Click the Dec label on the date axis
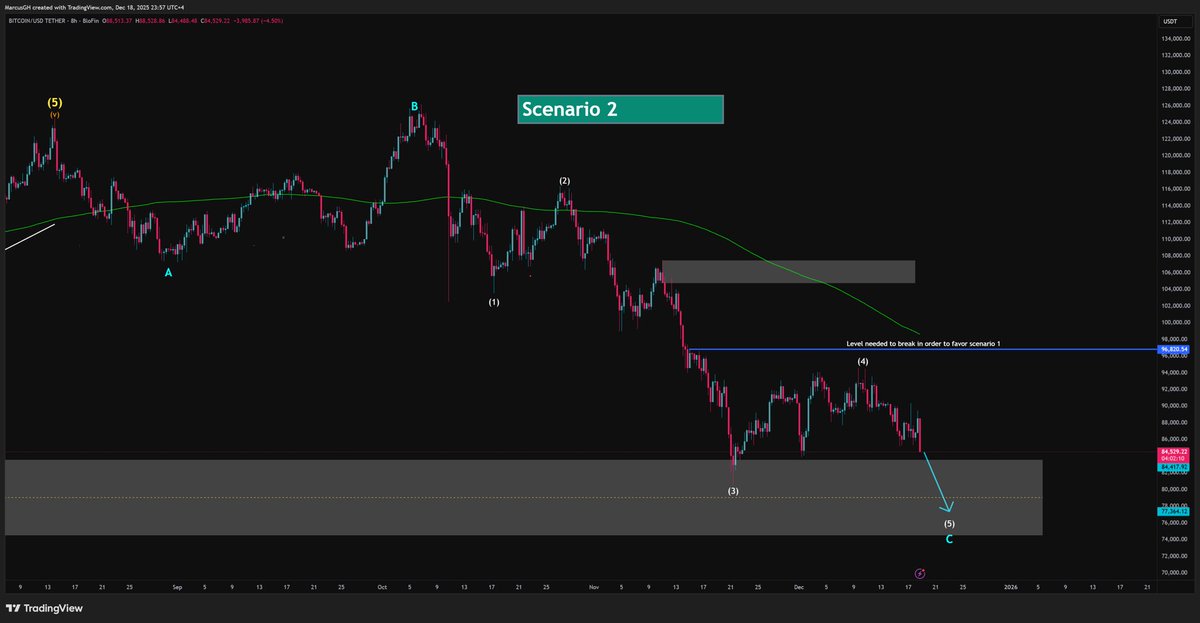The image size is (1200, 623). click(x=799, y=589)
